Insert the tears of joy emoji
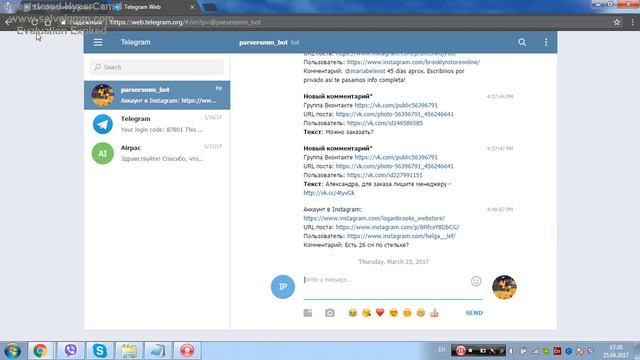640x360 pixels. tap(353, 313)
